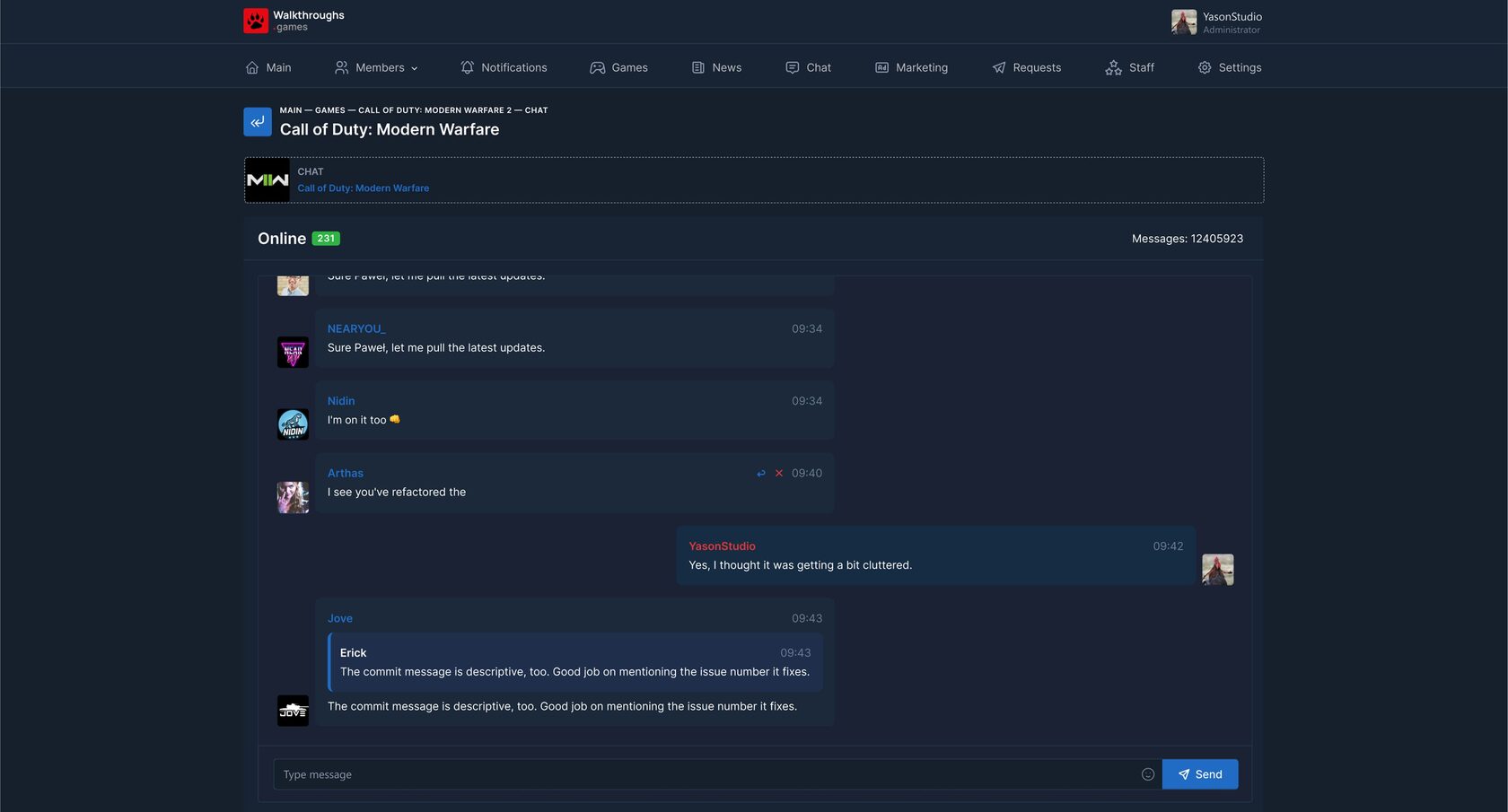Click the Main home icon
Viewport: 1508px width, 812px height.
click(x=252, y=68)
